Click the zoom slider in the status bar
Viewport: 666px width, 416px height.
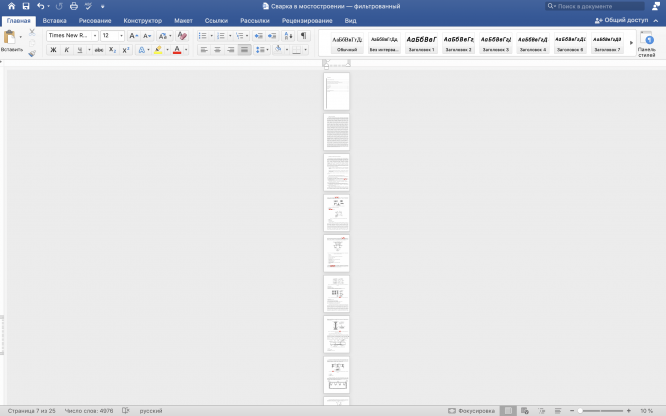coord(601,410)
